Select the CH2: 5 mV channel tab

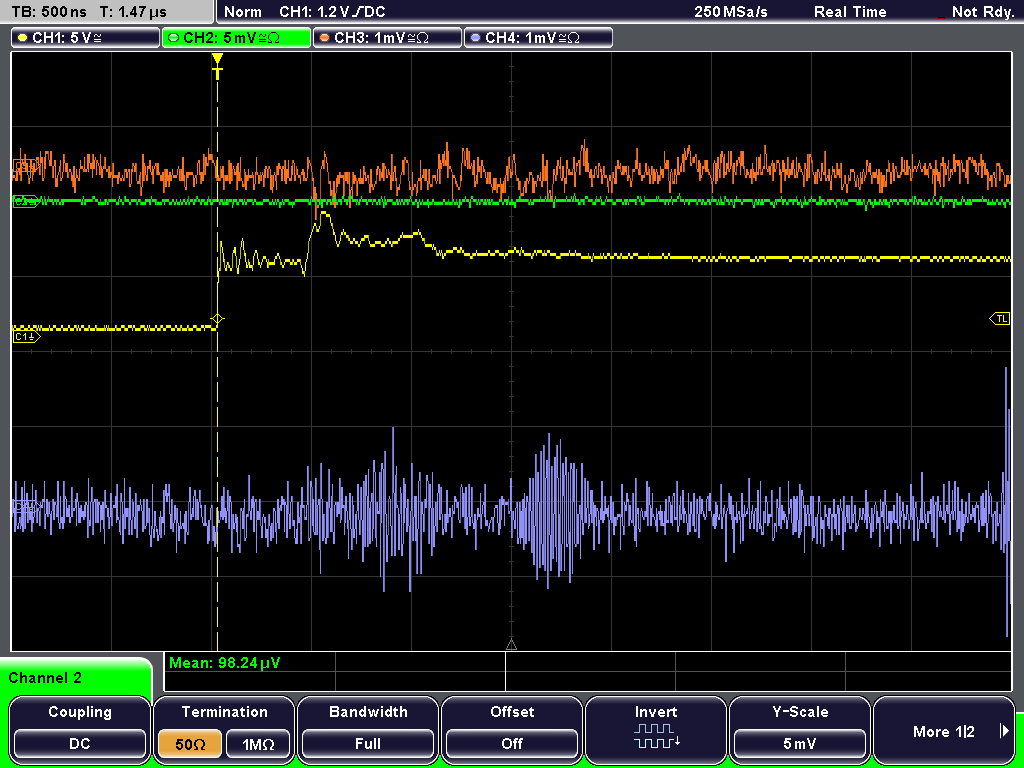click(x=236, y=38)
